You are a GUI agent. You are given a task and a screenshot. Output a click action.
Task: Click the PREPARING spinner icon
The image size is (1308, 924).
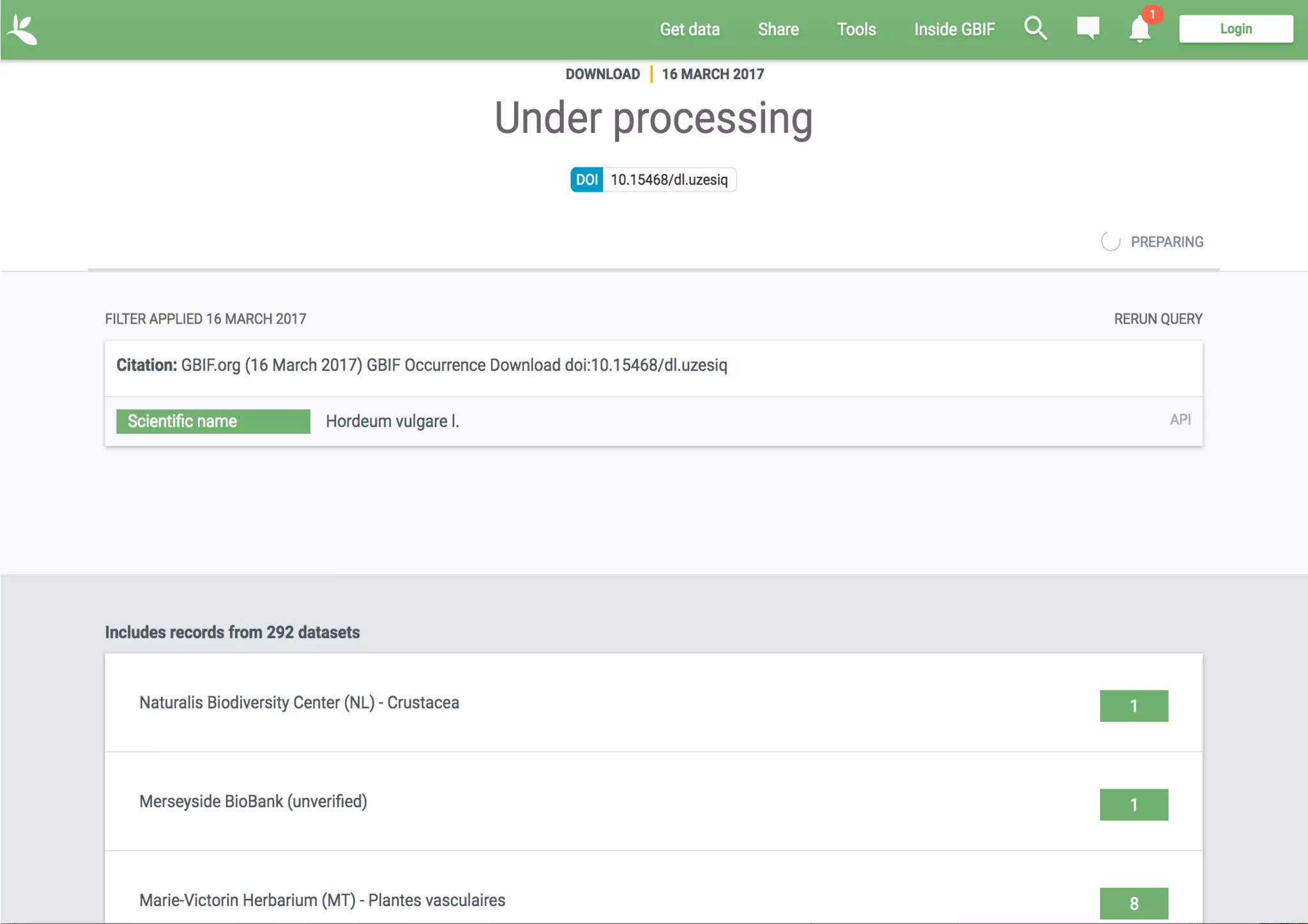[1111, 242]
